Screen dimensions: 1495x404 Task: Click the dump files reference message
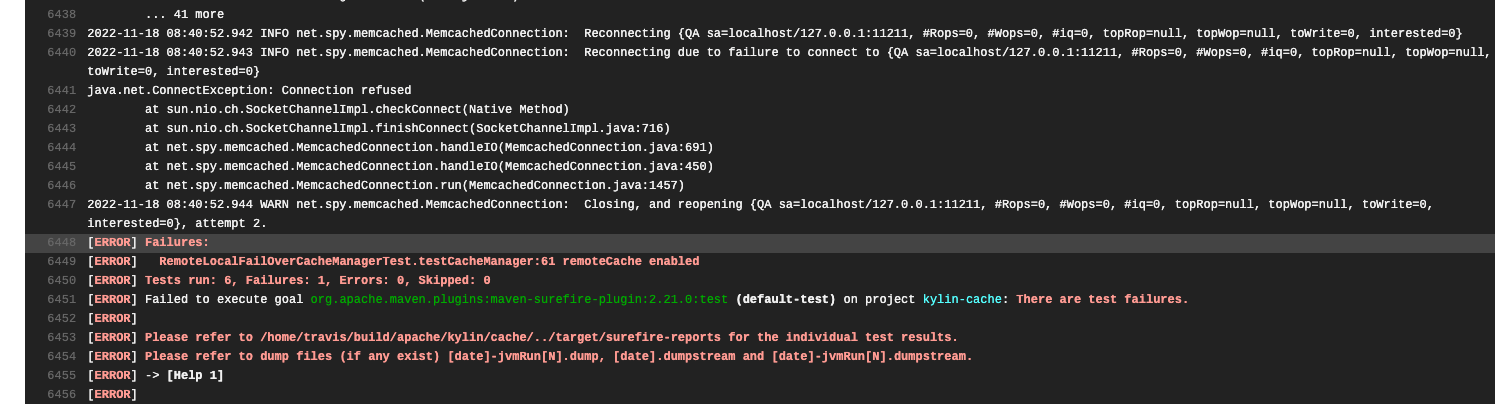tap(558, 357)
